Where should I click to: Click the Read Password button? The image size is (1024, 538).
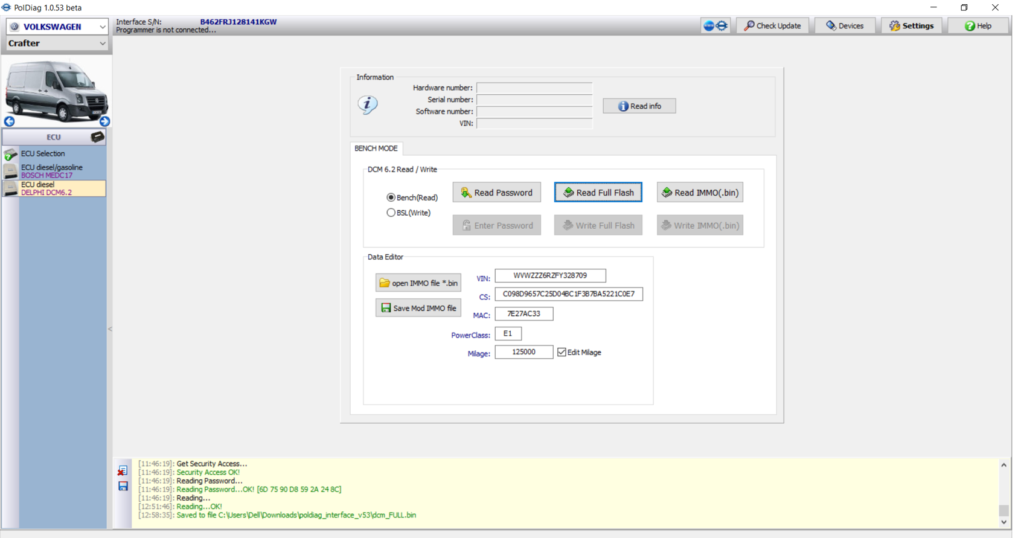point(496,193)
